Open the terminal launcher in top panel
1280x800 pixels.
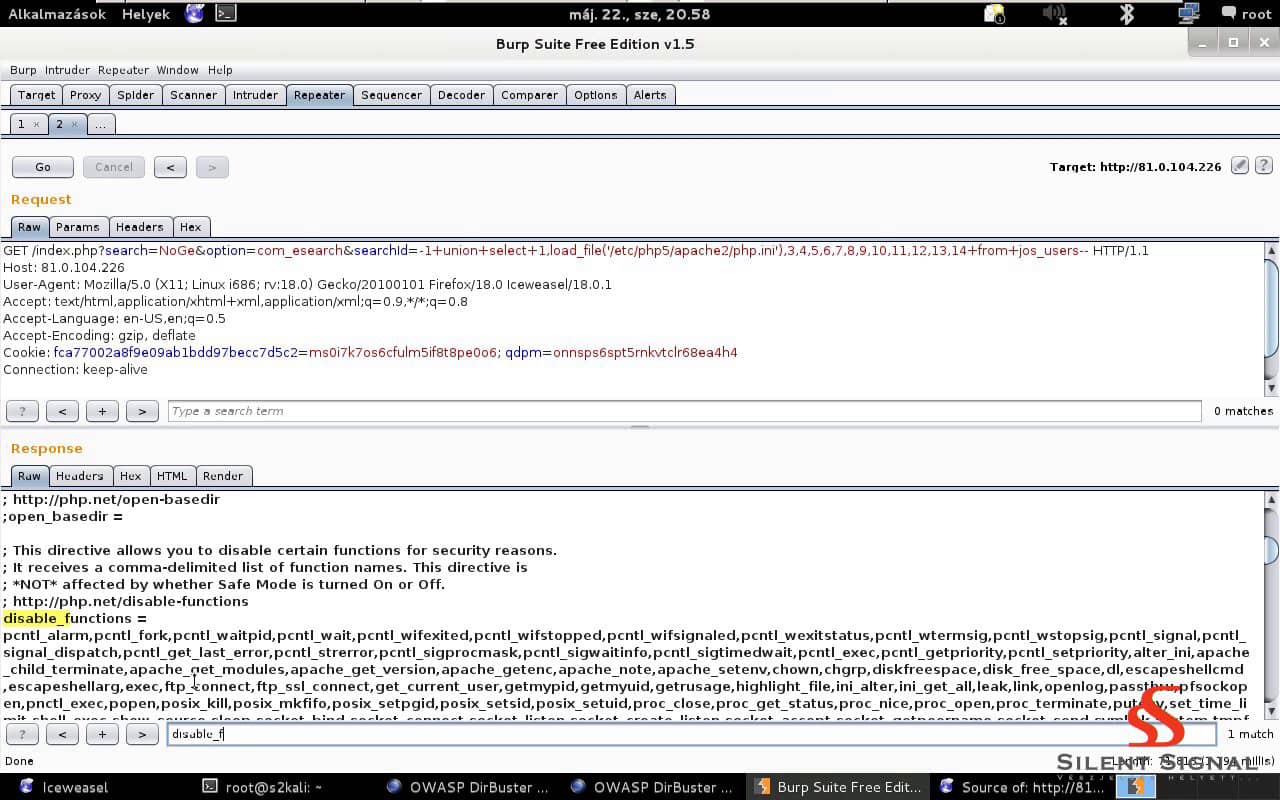point(226,14)
